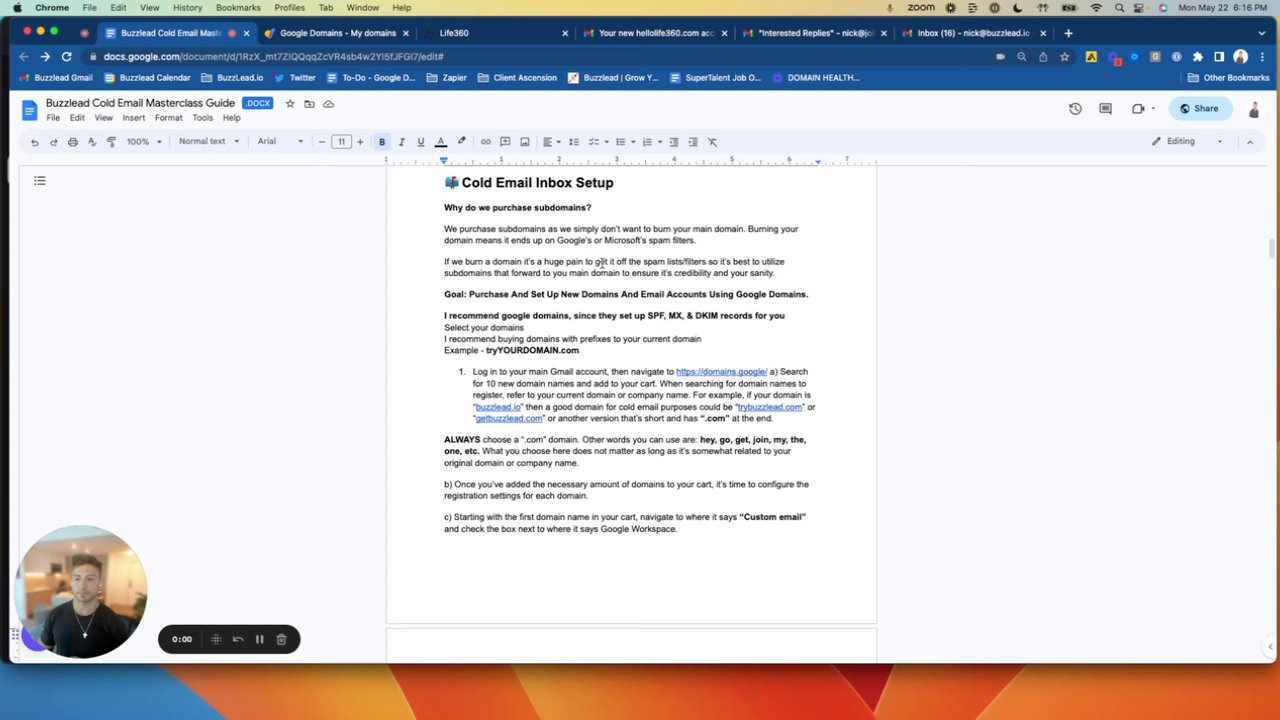Open the Zapier bookmark folder
This screenshot has width=1280, height=720.
point(447,78)
